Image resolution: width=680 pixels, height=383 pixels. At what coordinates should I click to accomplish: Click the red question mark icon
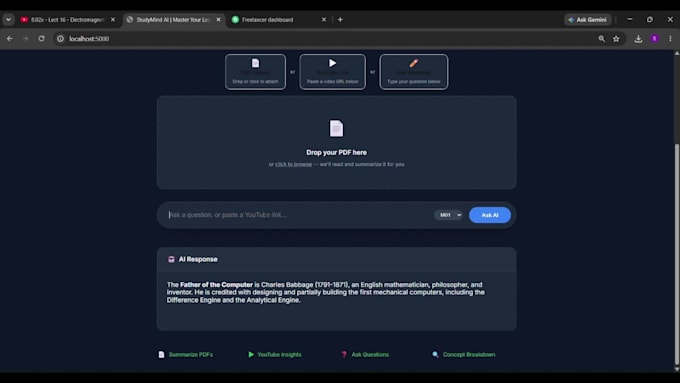point(344,354)
